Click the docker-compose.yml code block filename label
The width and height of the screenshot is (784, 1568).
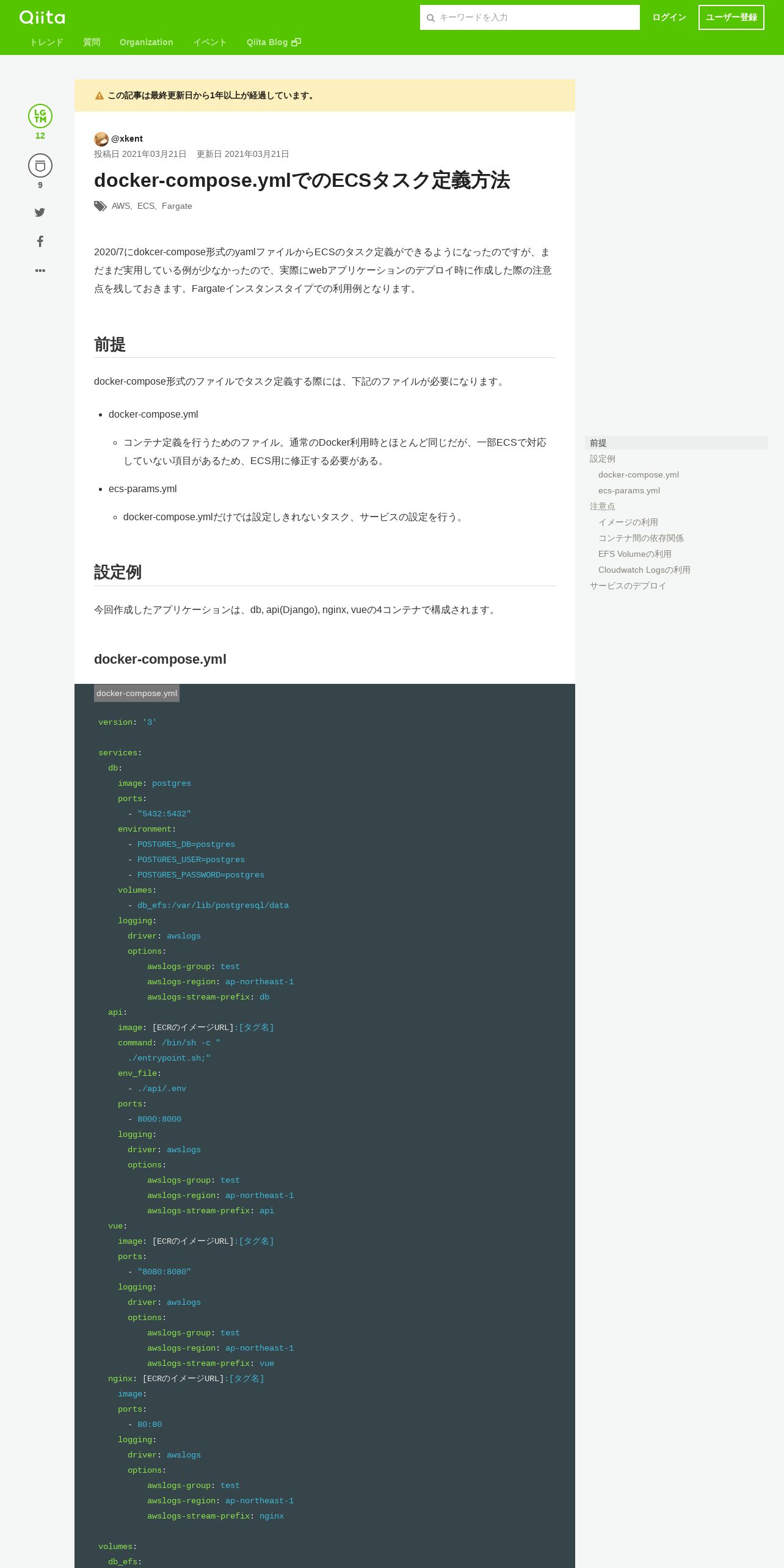(137, 693)
